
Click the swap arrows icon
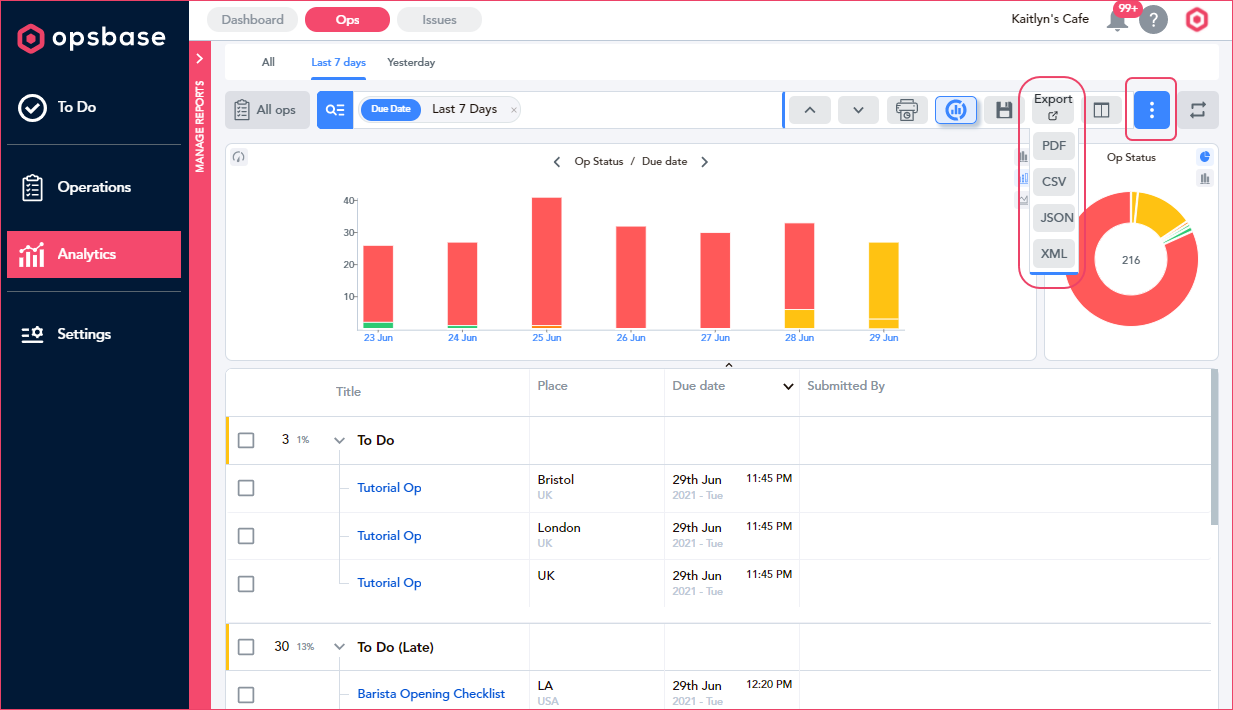(x=1198, y=110)
